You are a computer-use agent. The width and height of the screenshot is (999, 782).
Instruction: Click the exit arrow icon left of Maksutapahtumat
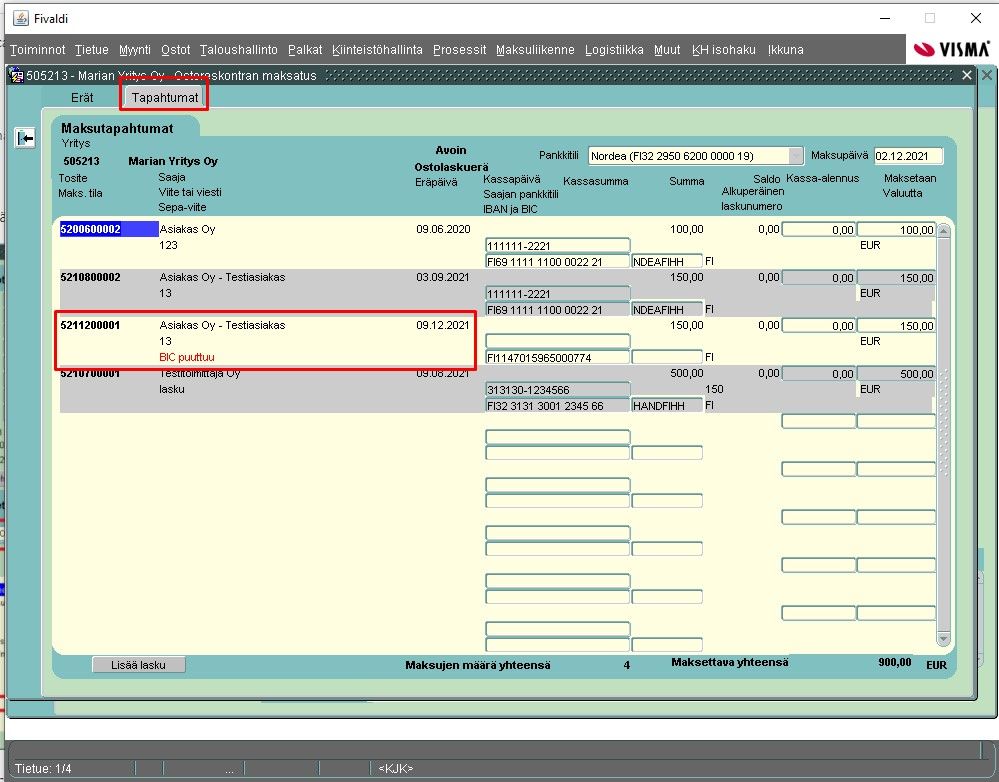click(25, 138)
